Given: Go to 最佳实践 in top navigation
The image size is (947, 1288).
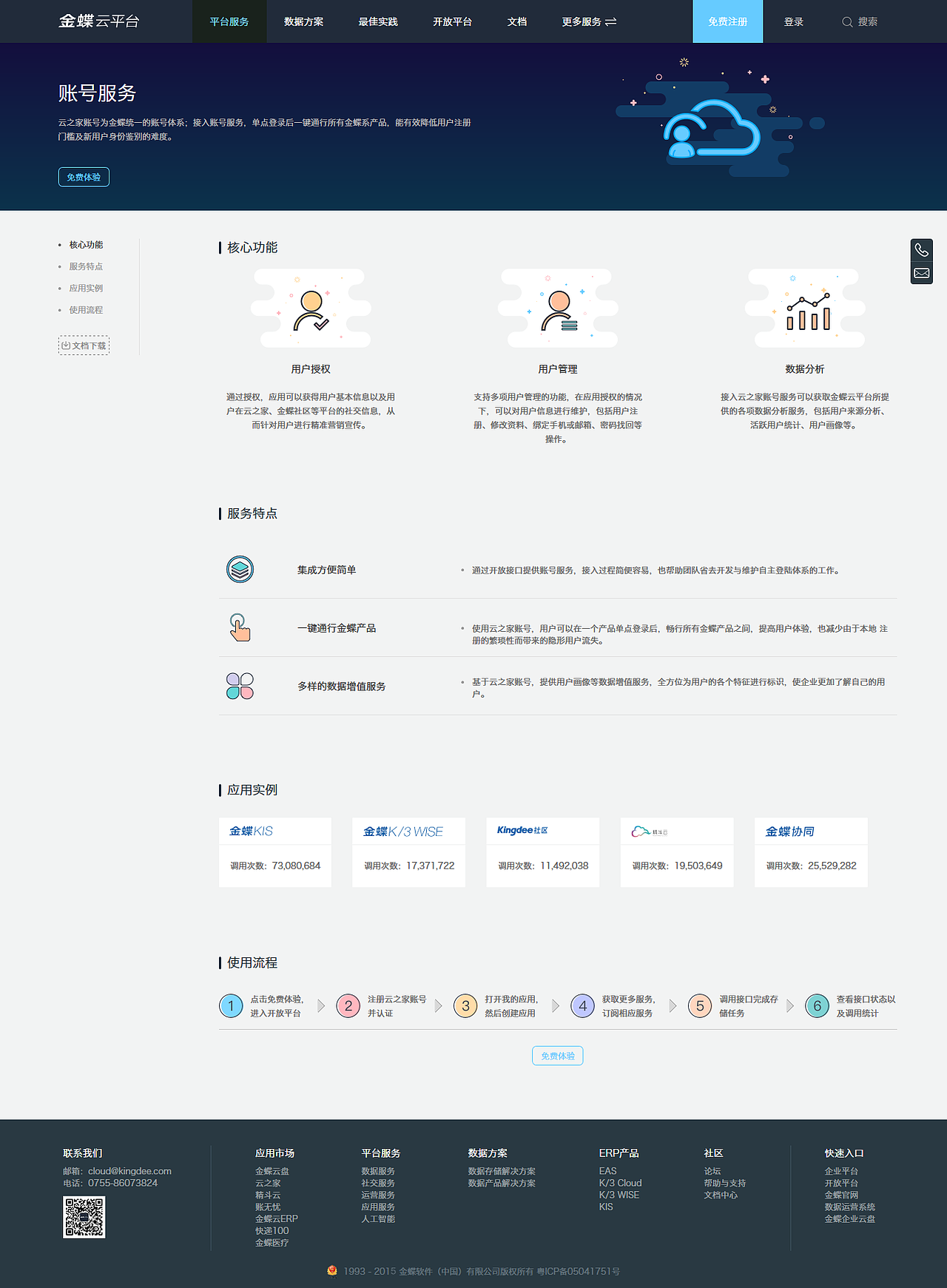Looking at the screenshot, I should pos(378,22).
